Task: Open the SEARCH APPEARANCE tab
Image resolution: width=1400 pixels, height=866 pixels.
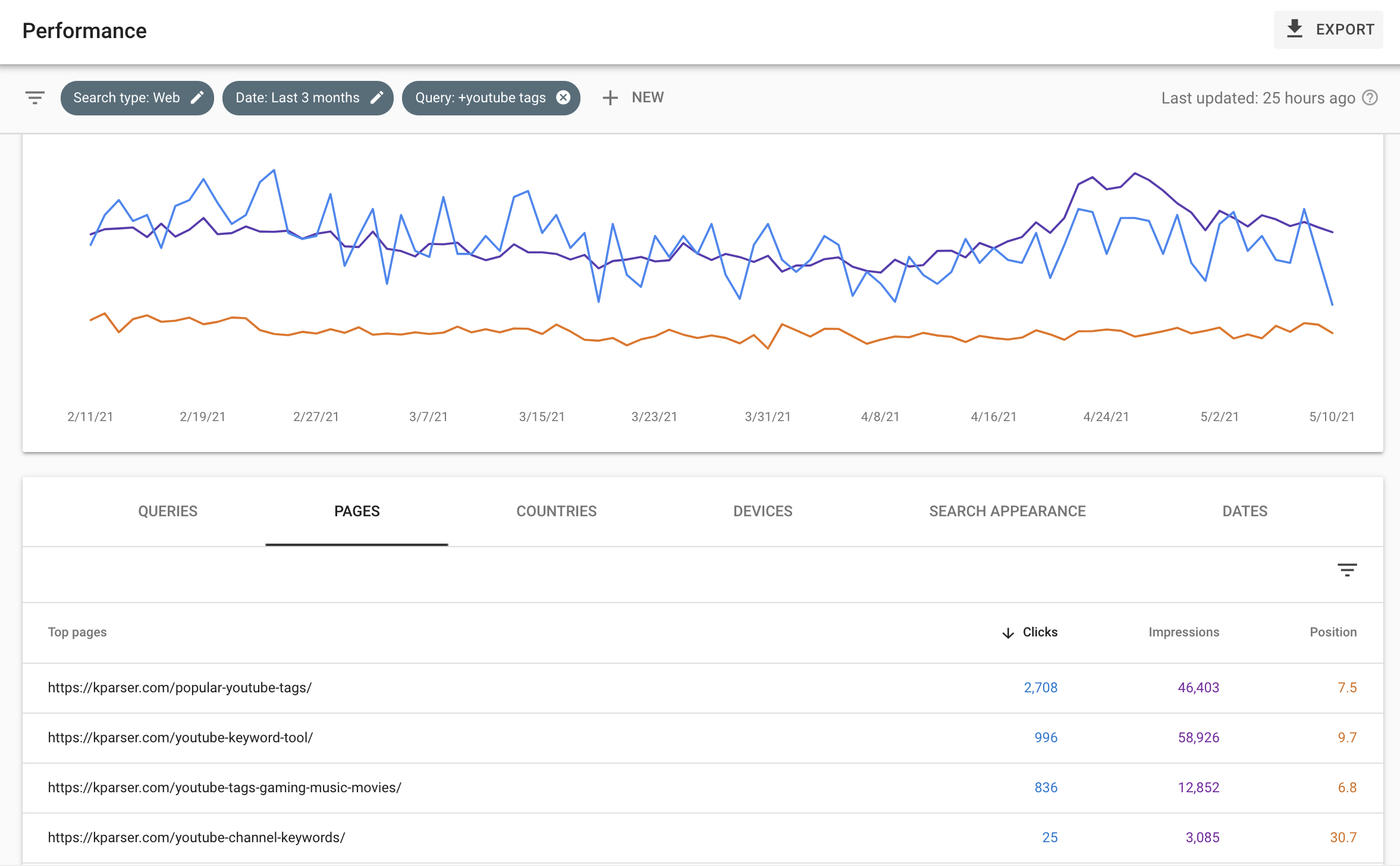Action: click(1007, 511)
